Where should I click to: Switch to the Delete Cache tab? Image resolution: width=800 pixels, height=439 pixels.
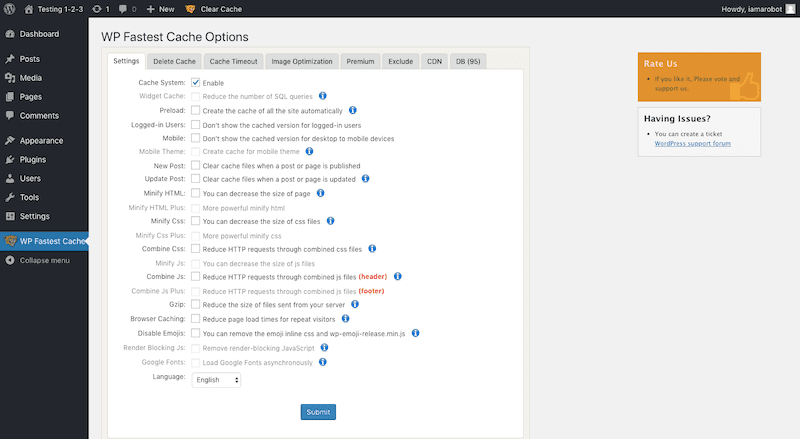(174, 61)
